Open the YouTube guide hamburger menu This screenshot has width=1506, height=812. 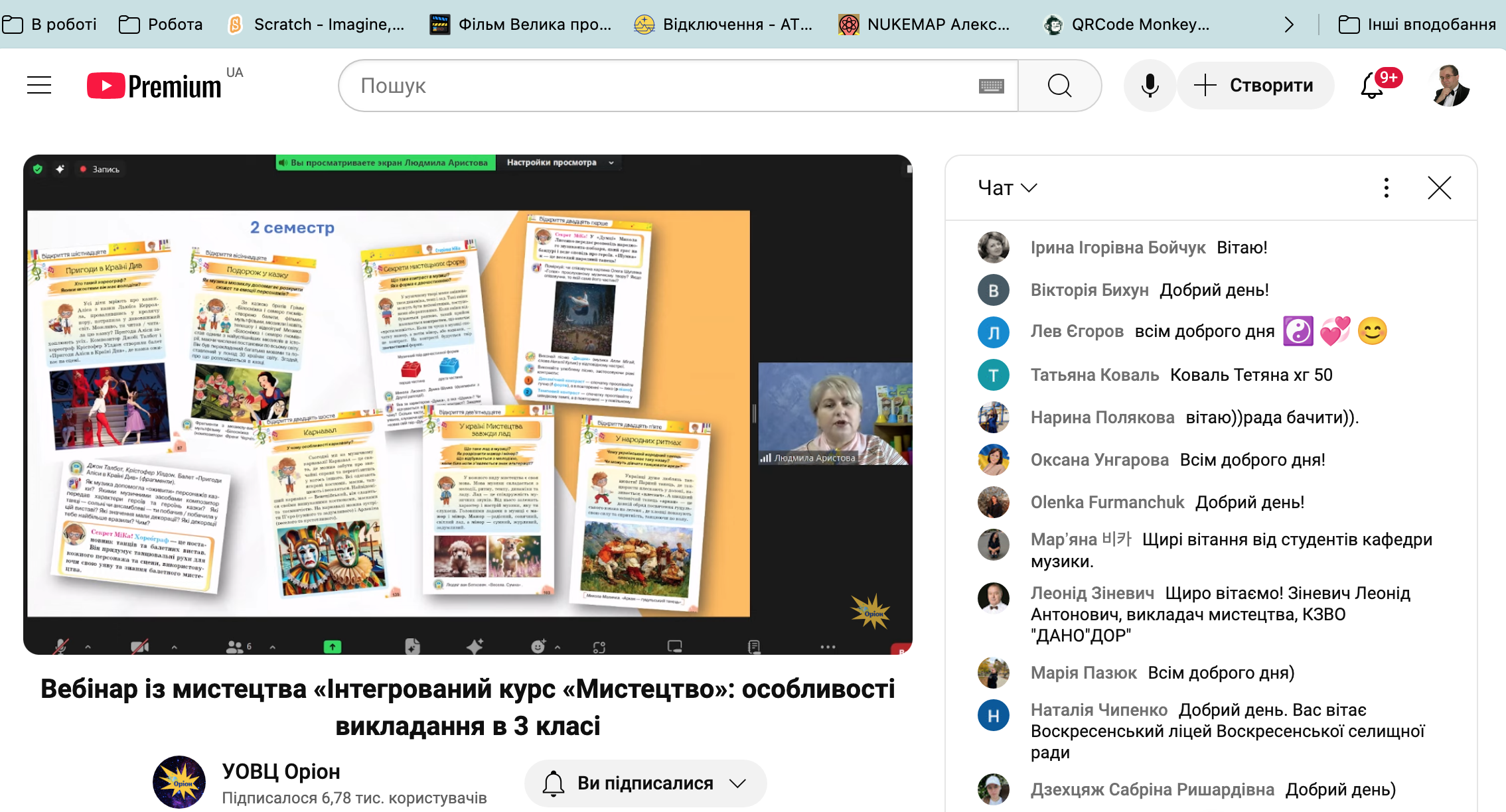[39, 86]
